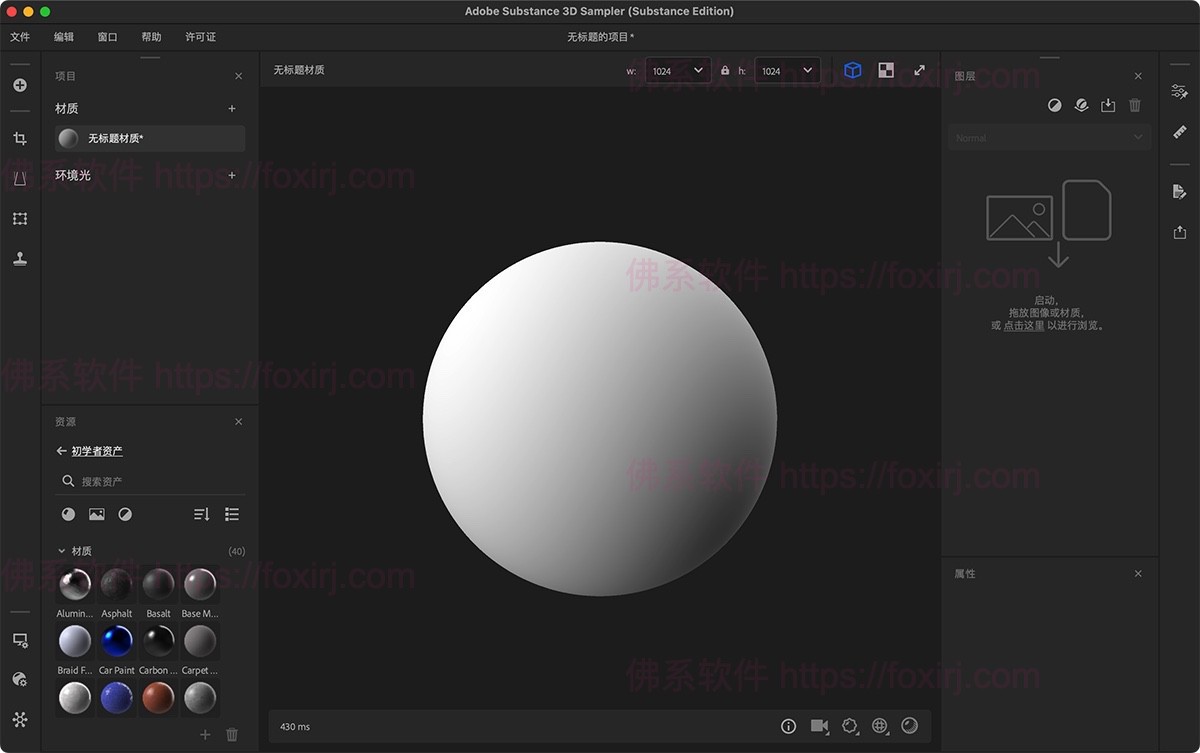Open the 窗口 menu in the menu bar
1200x753 pixels.
107,37
